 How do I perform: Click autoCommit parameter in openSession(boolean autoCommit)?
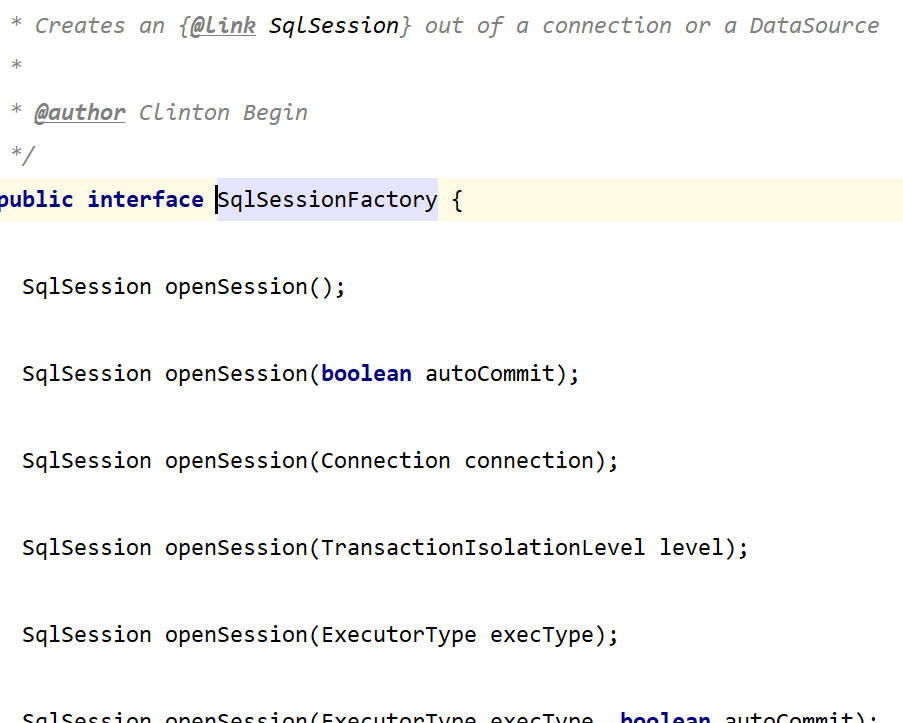click(490, 374)
